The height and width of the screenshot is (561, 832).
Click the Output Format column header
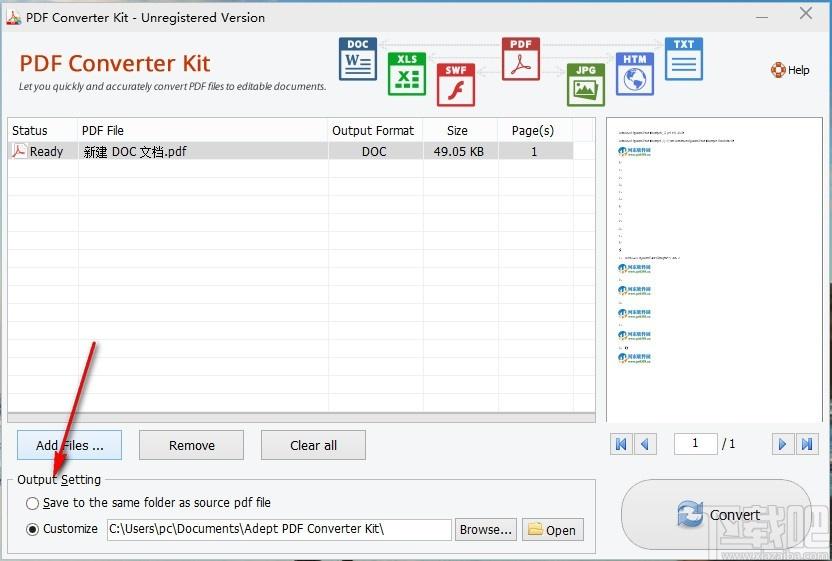(x=375, y=131)
